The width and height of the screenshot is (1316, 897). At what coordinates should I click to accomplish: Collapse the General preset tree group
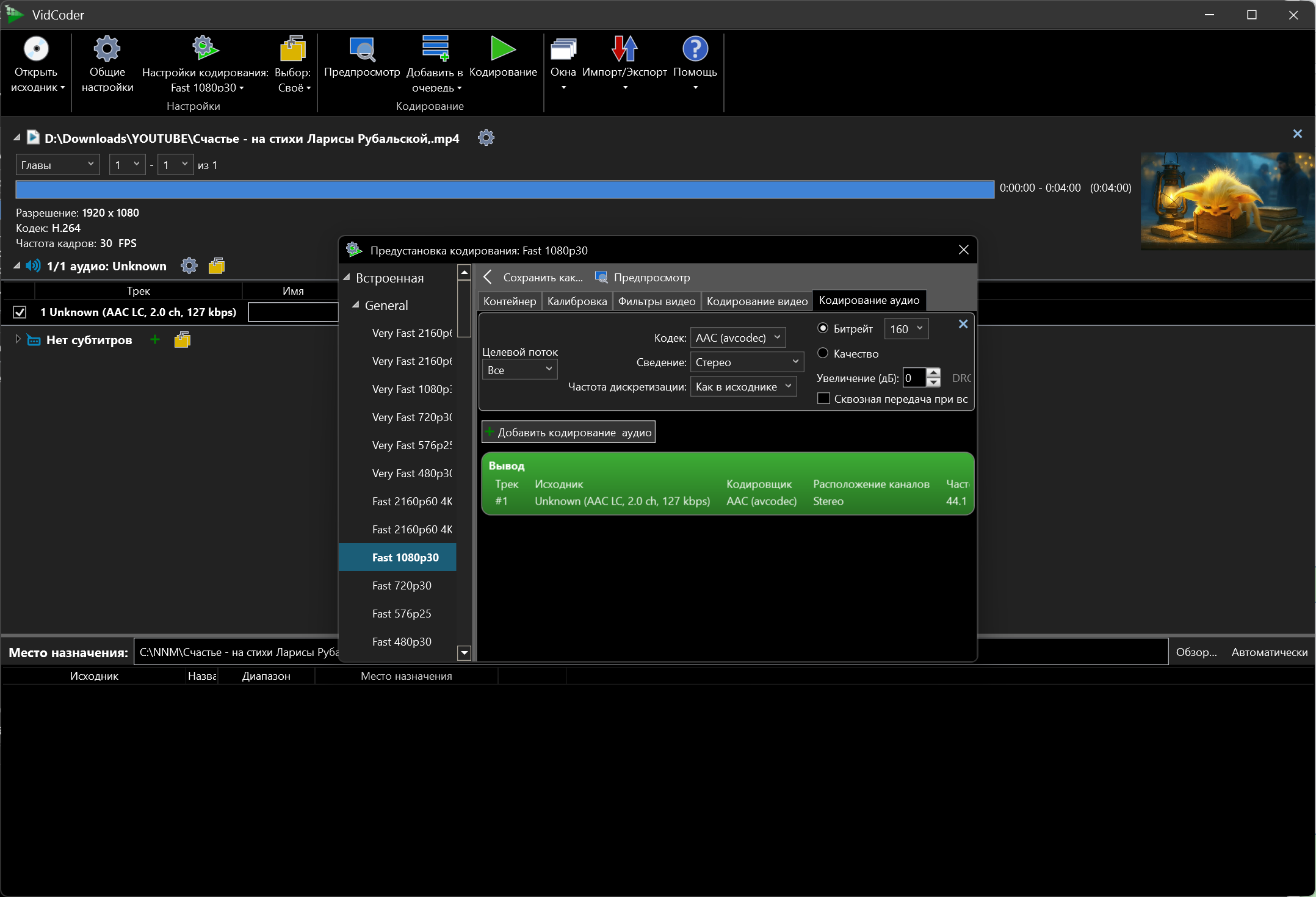(355, 305)
